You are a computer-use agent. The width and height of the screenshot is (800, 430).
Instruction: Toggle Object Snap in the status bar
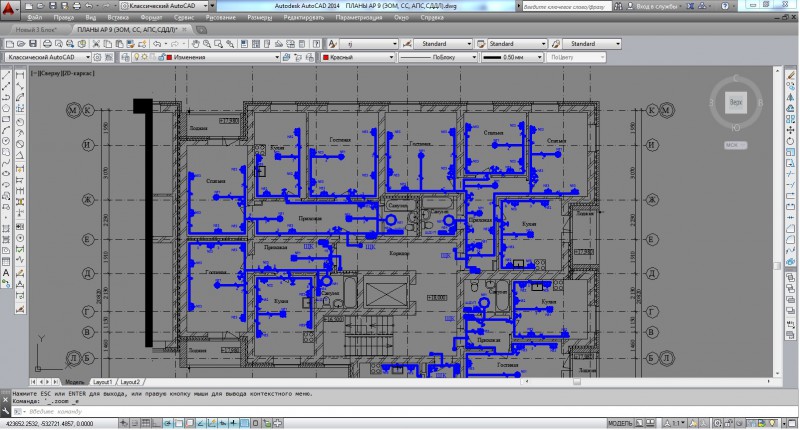(179, 423)
